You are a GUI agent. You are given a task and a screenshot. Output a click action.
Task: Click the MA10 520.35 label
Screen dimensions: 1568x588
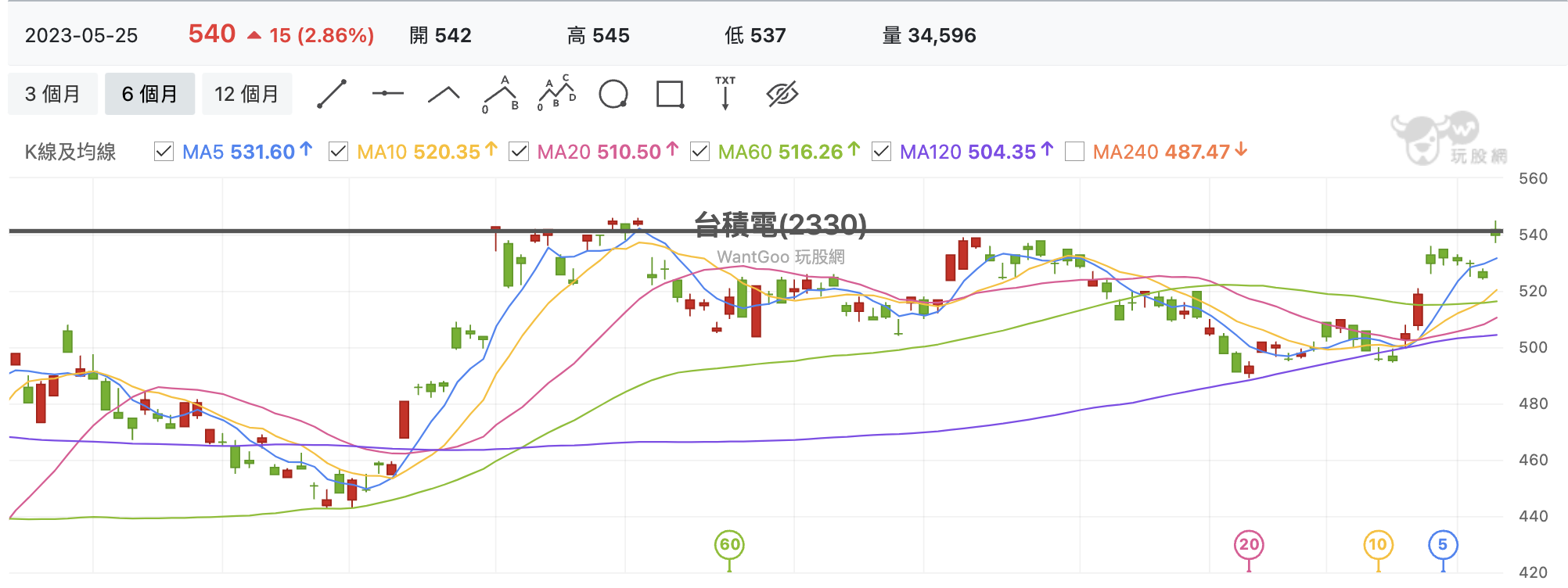[x=427, y=152]
